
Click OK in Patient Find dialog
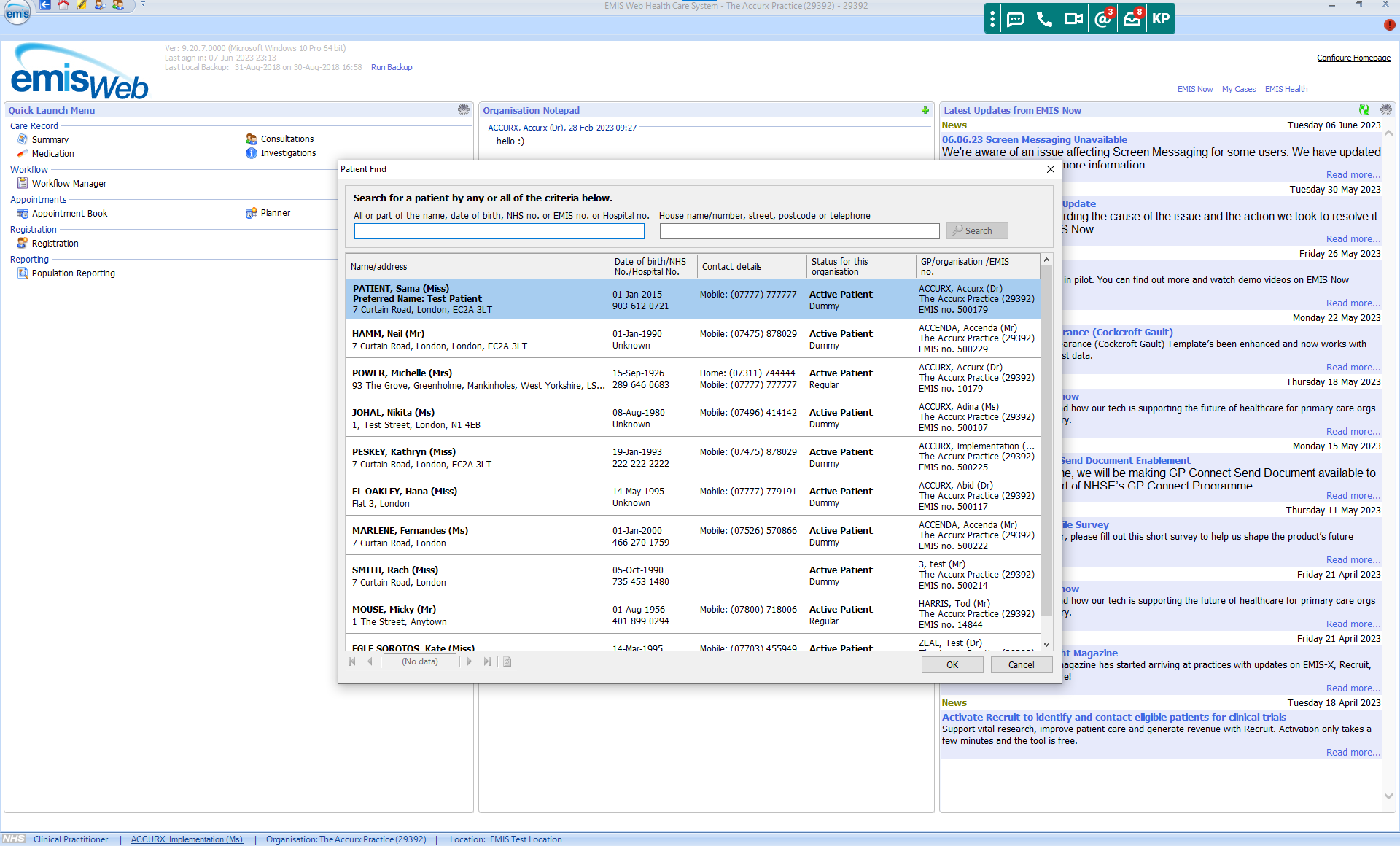[952, 664]
